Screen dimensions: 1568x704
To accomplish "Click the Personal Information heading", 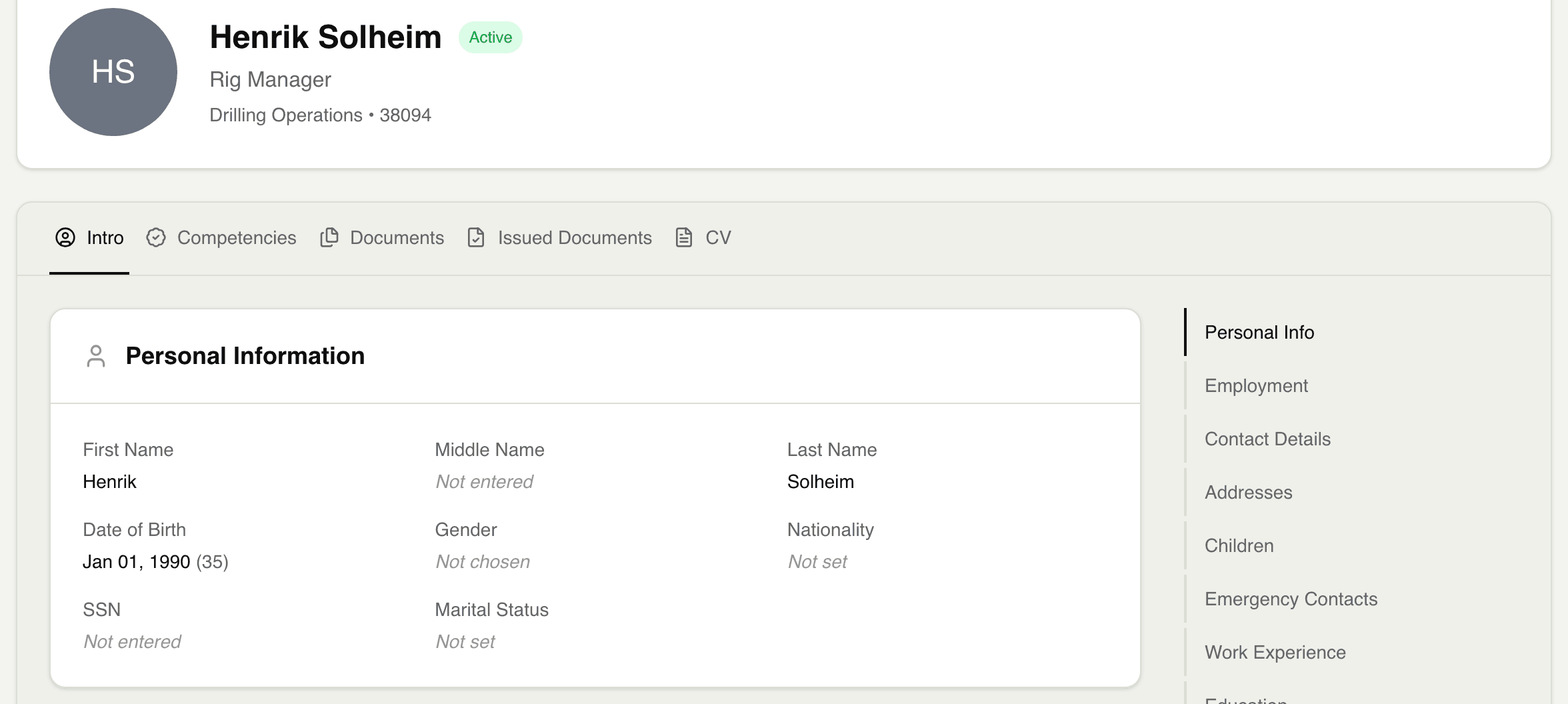I will pos(245,356).
